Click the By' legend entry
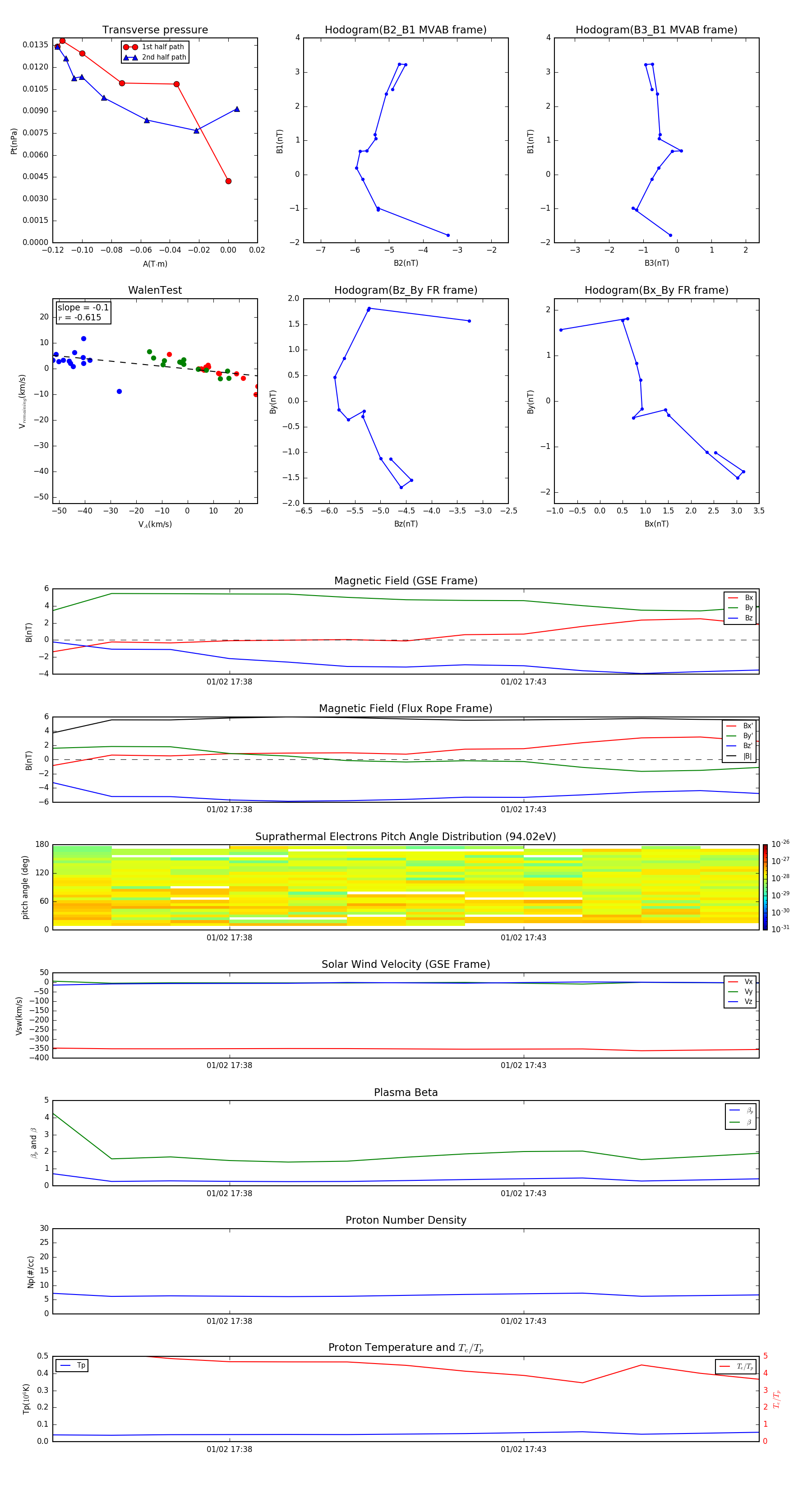Screen dimensions: 812x1489 click(740, 736)
